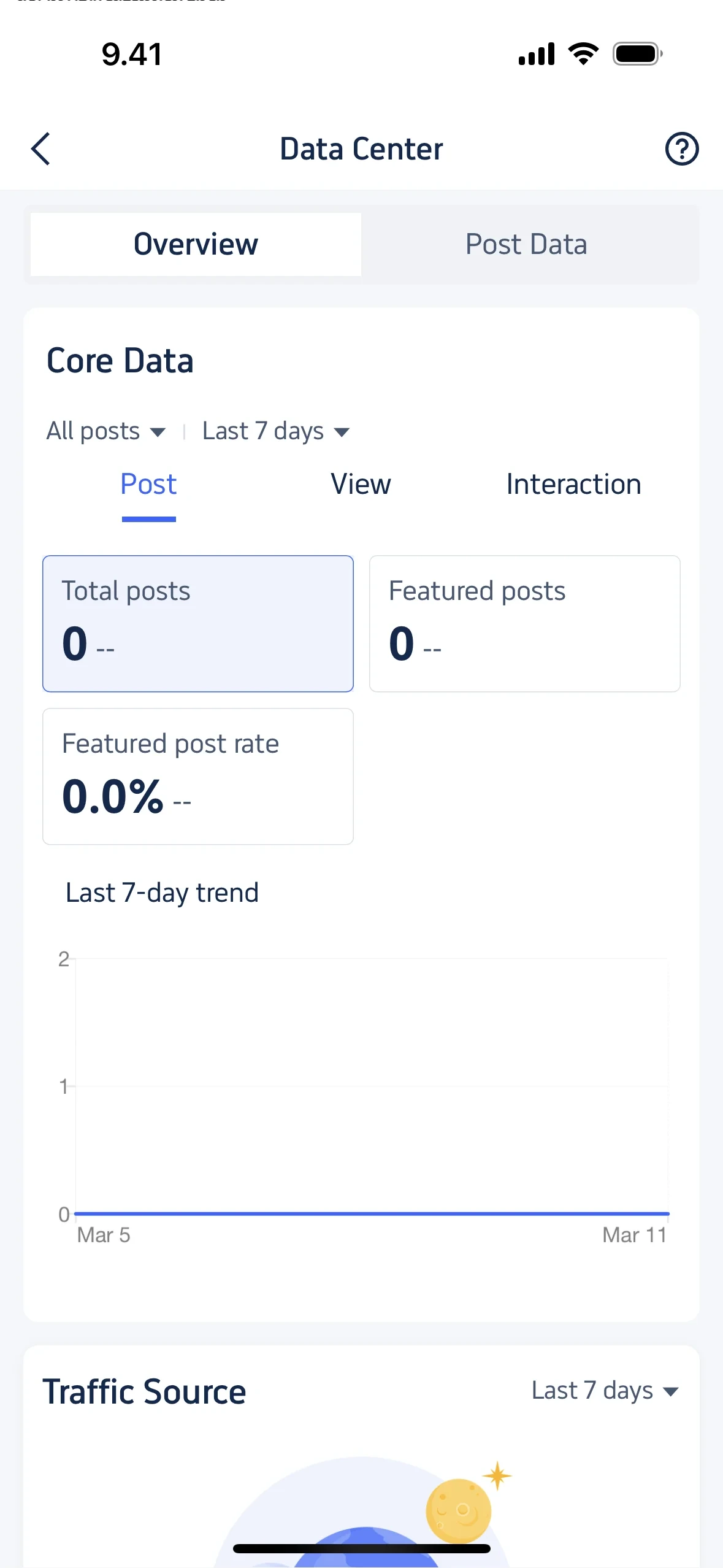Image resolution: width=723 pixels, height=1568 pixels.
Task: Click the 0.0% rate value
Action: (113, 796)
